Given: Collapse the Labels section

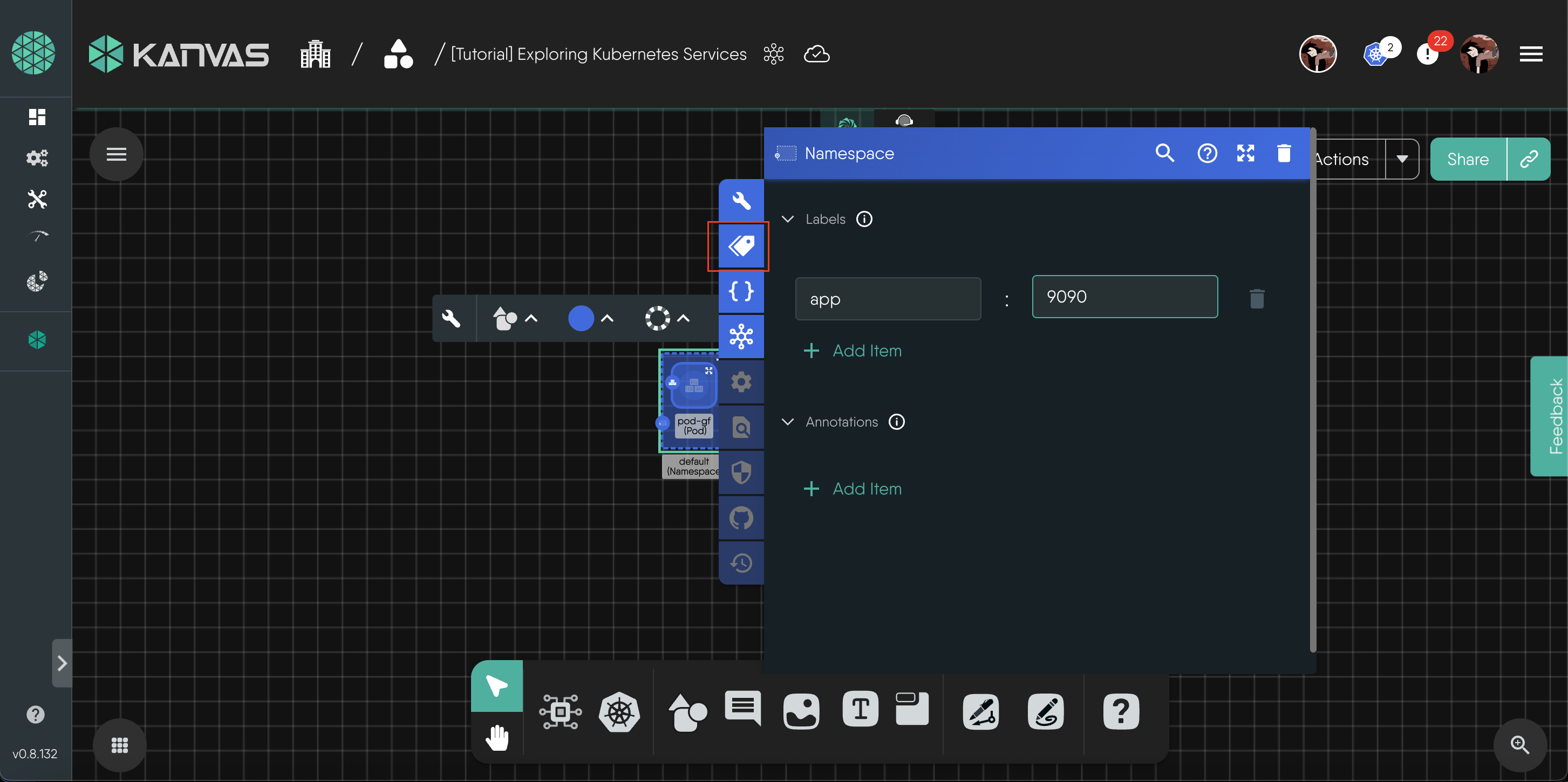Looking at the screenshot, I should pos(787,219).
